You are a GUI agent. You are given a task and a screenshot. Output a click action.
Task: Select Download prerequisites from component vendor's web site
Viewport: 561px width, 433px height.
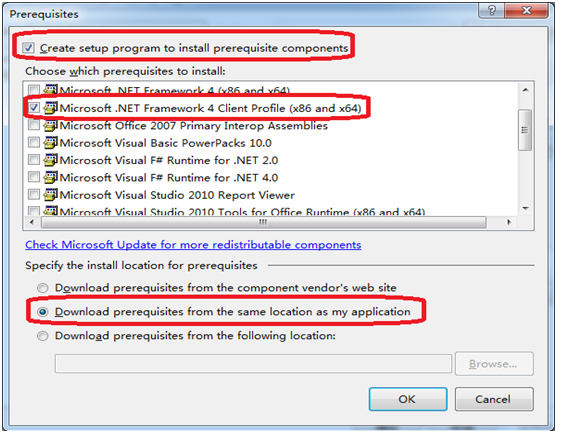point(43,288)
